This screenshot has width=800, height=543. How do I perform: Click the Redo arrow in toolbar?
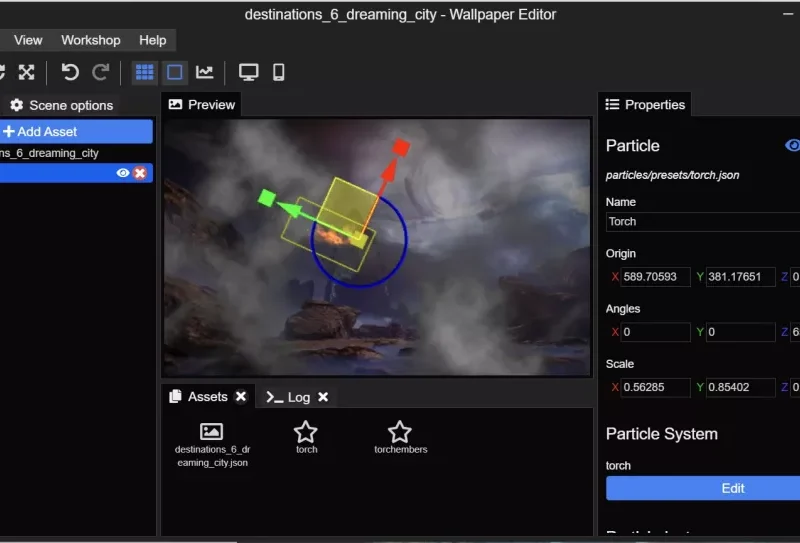(x=101, y=72)
